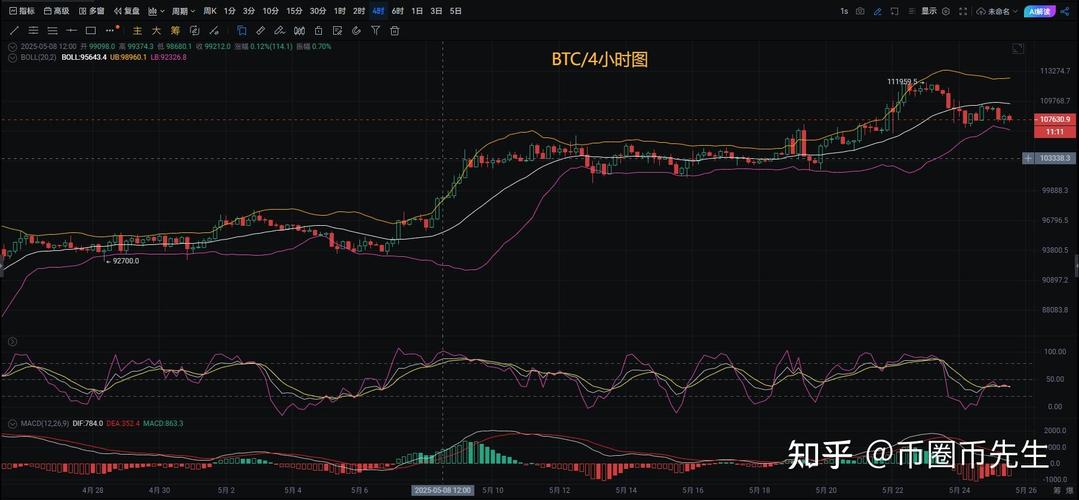Collapse the KDJ oscillator panel chevron
Screen dimensions: 1079x500
[12, 342]
